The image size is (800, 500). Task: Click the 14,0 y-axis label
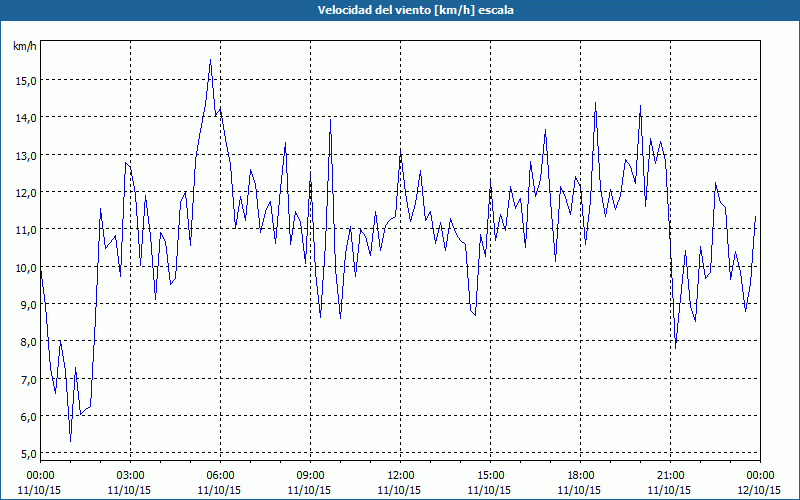27,117
